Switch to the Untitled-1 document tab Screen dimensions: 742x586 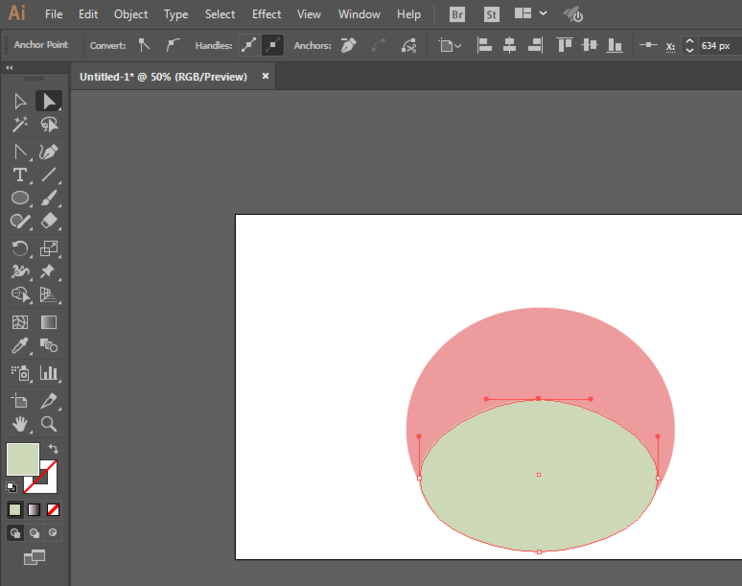click(163, 77)
